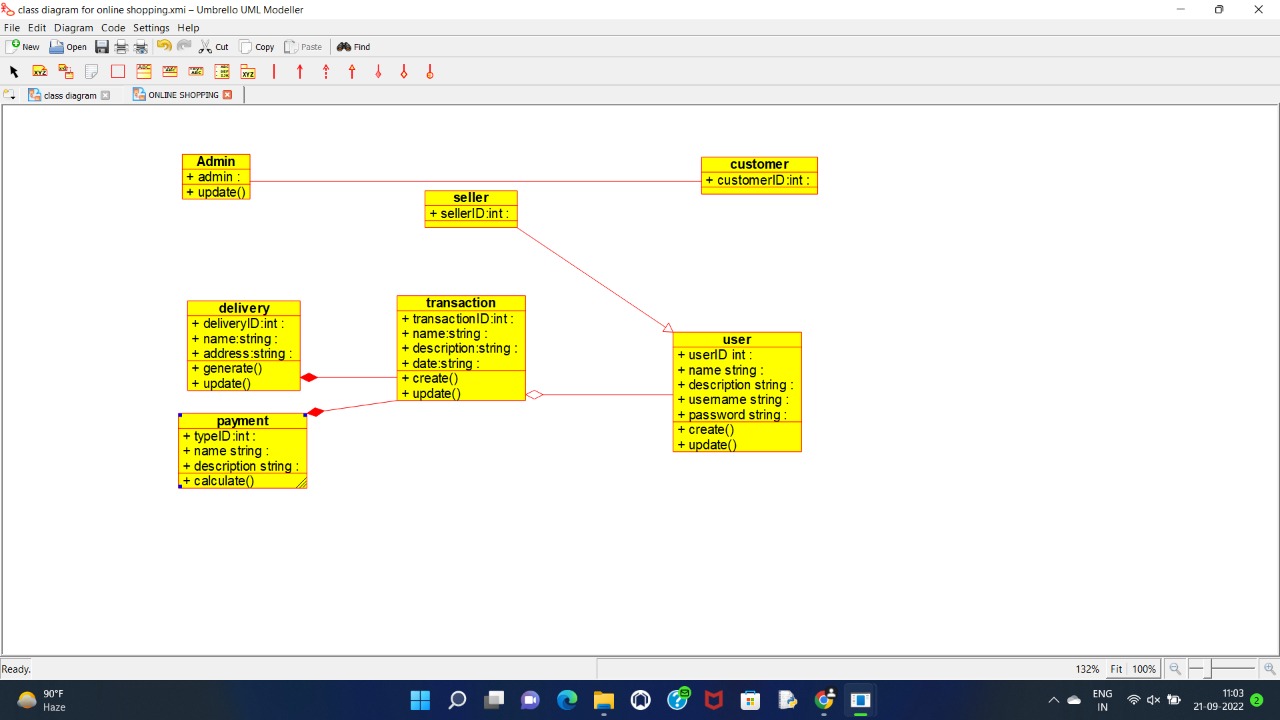This screenshot has width=1280, height=720.
Task: Click the Copy toolbar button
Action: click(x=257, y=47)
